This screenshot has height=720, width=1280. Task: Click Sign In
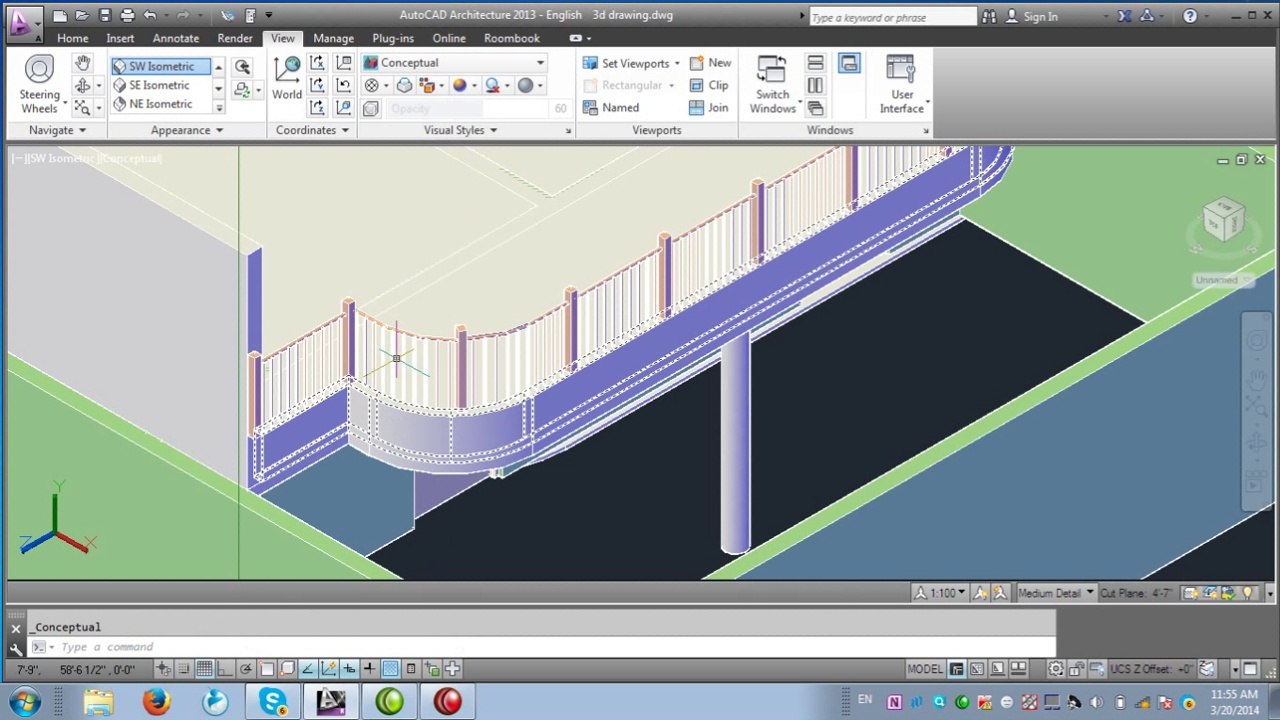click(x=1030, y=16)
